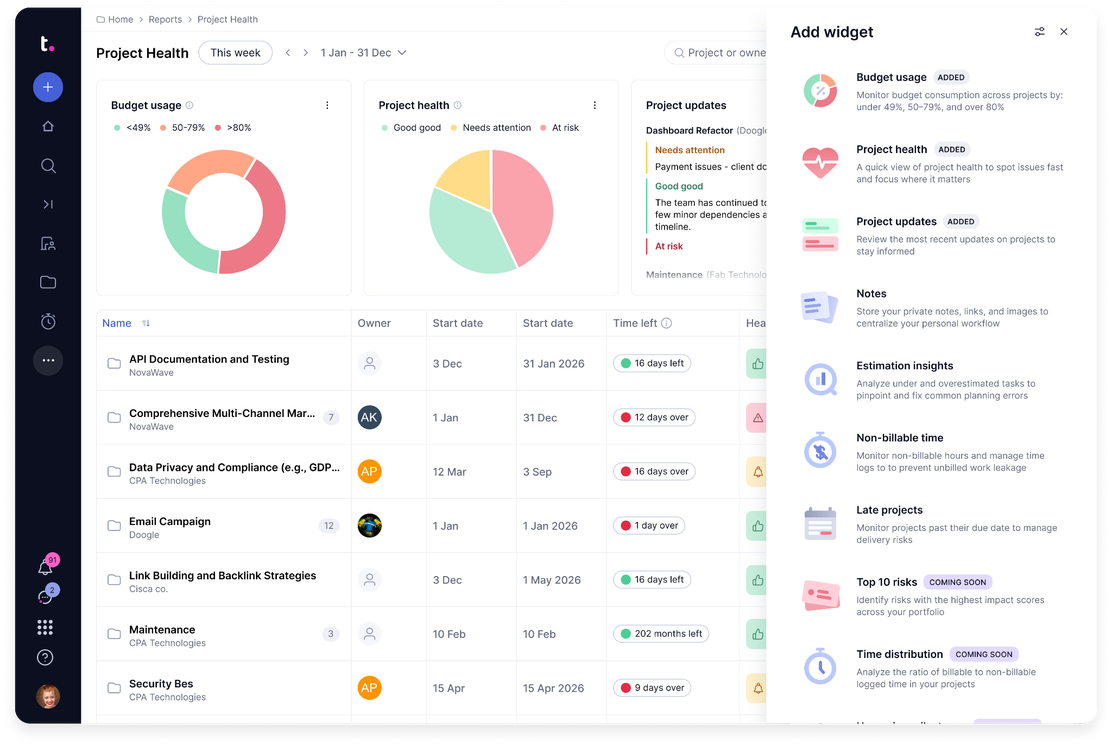
Task: Click the Project or owner search field
Action: tap(716, 52)
